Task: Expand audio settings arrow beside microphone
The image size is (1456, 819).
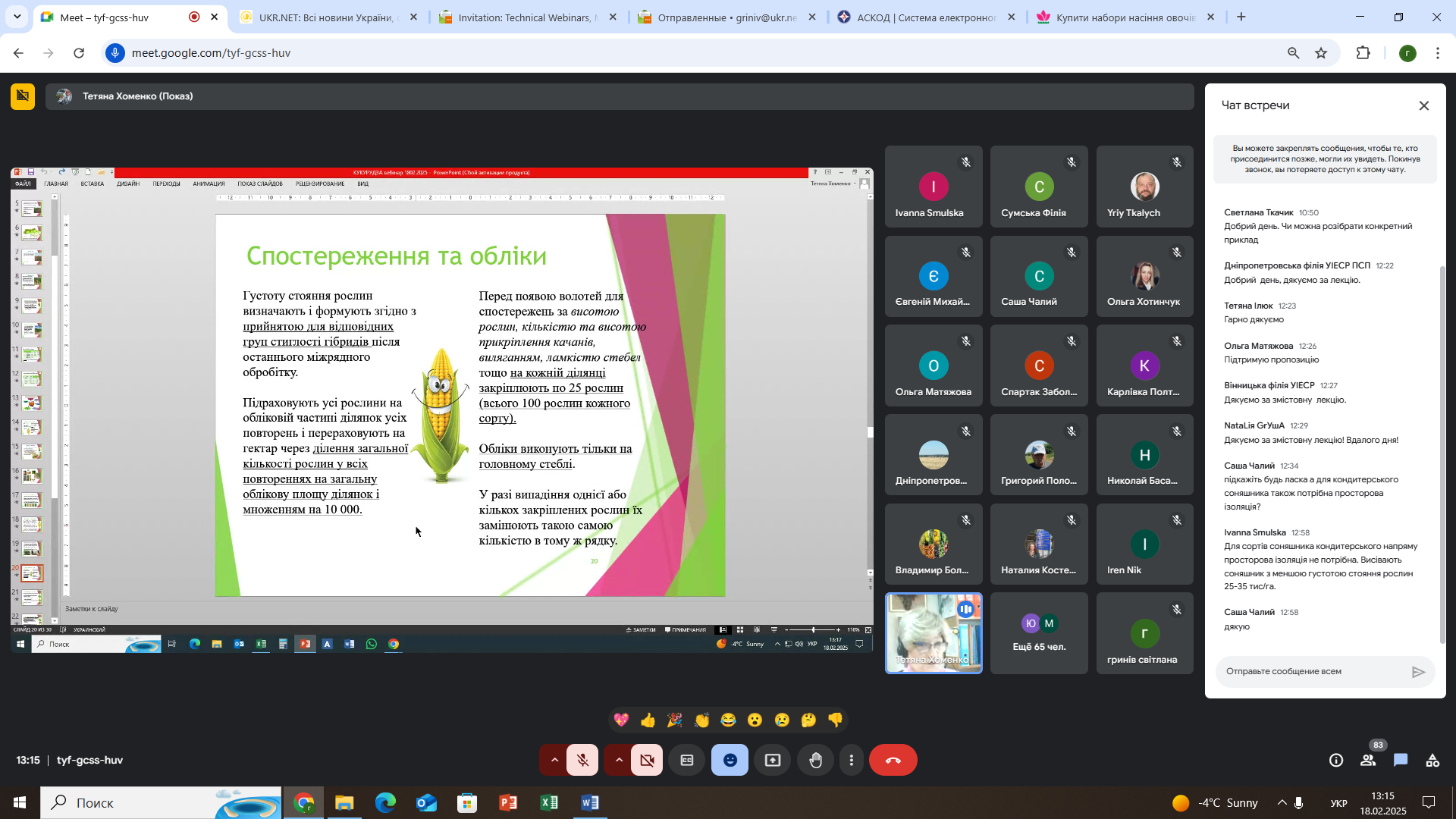Action: click(x=554, y=760)
